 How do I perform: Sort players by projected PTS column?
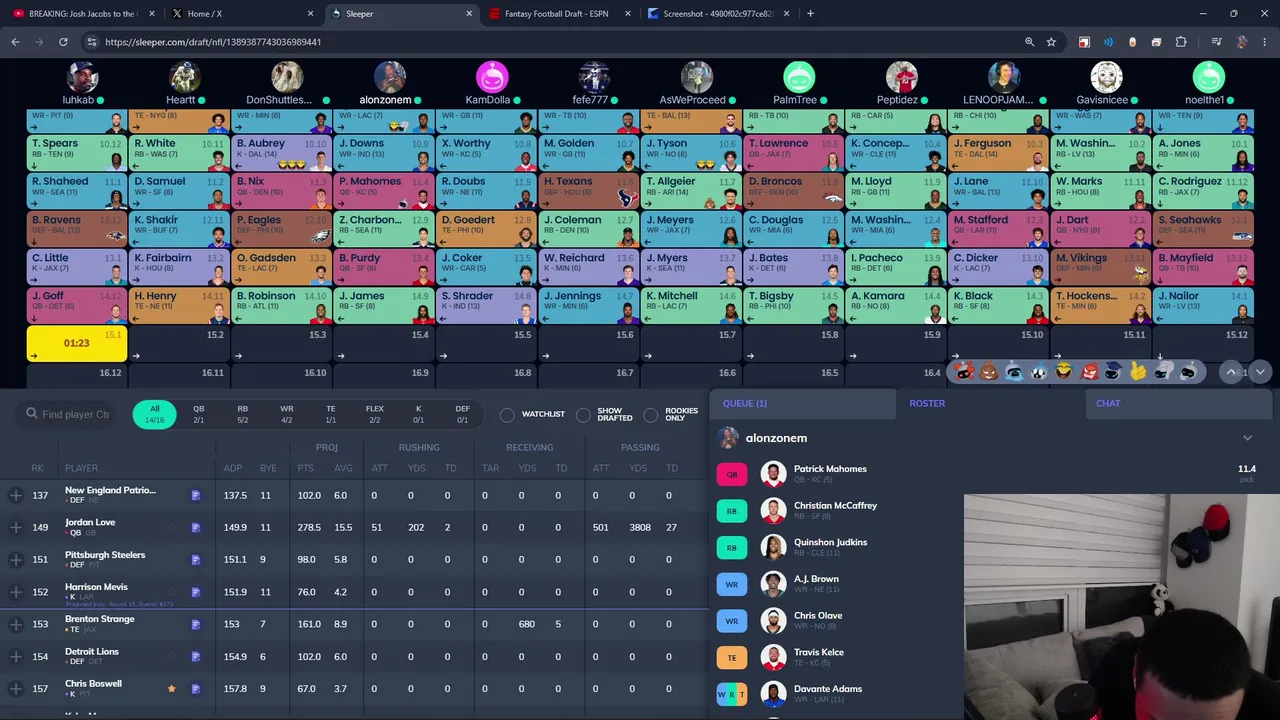(306, 468)
